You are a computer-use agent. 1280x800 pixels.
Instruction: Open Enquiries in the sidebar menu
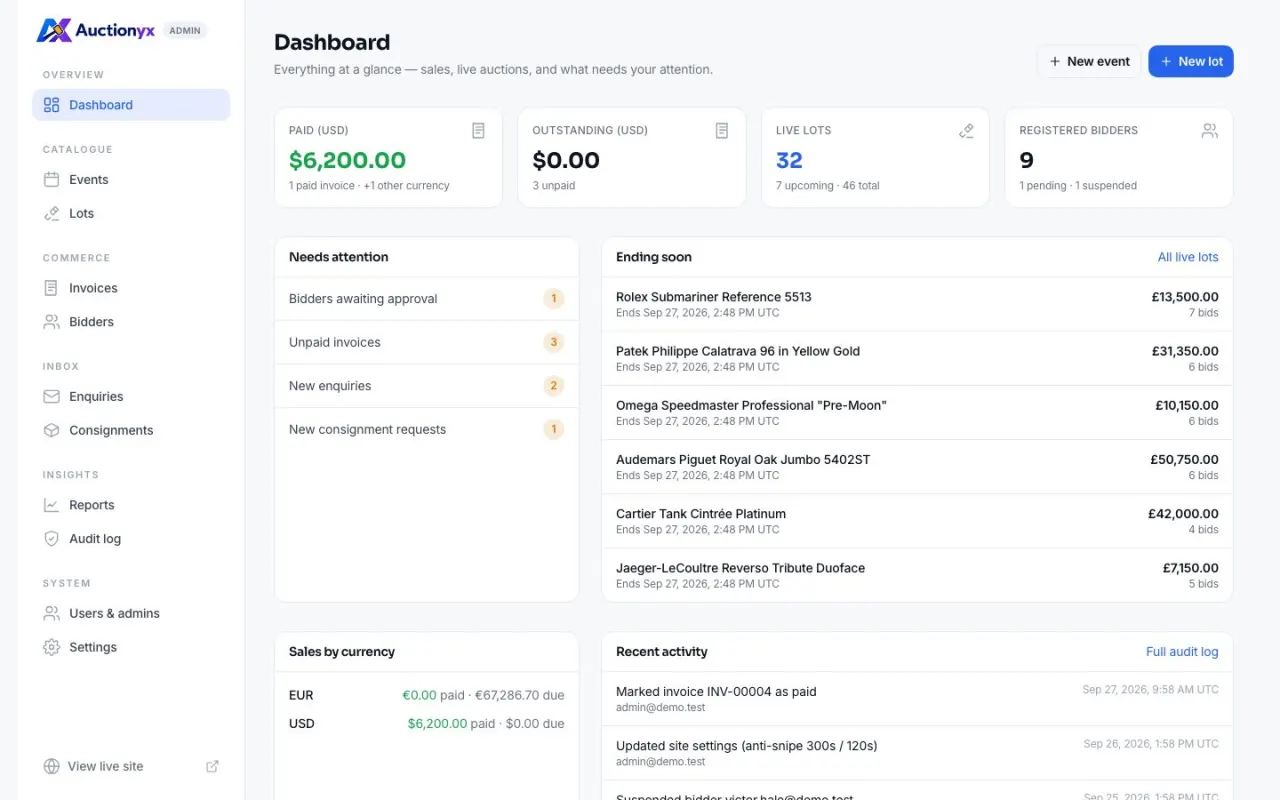click(131, 397)
